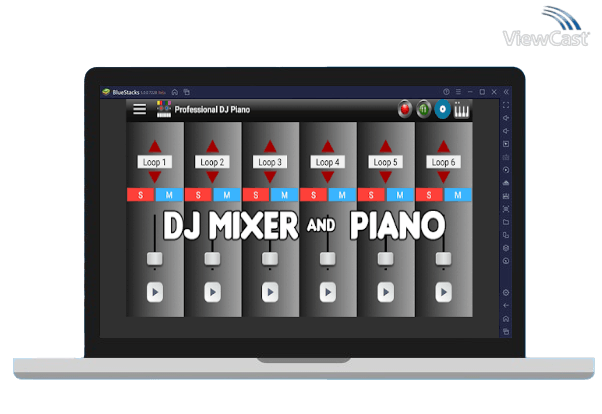Play Loop 1

click(155, 292)
